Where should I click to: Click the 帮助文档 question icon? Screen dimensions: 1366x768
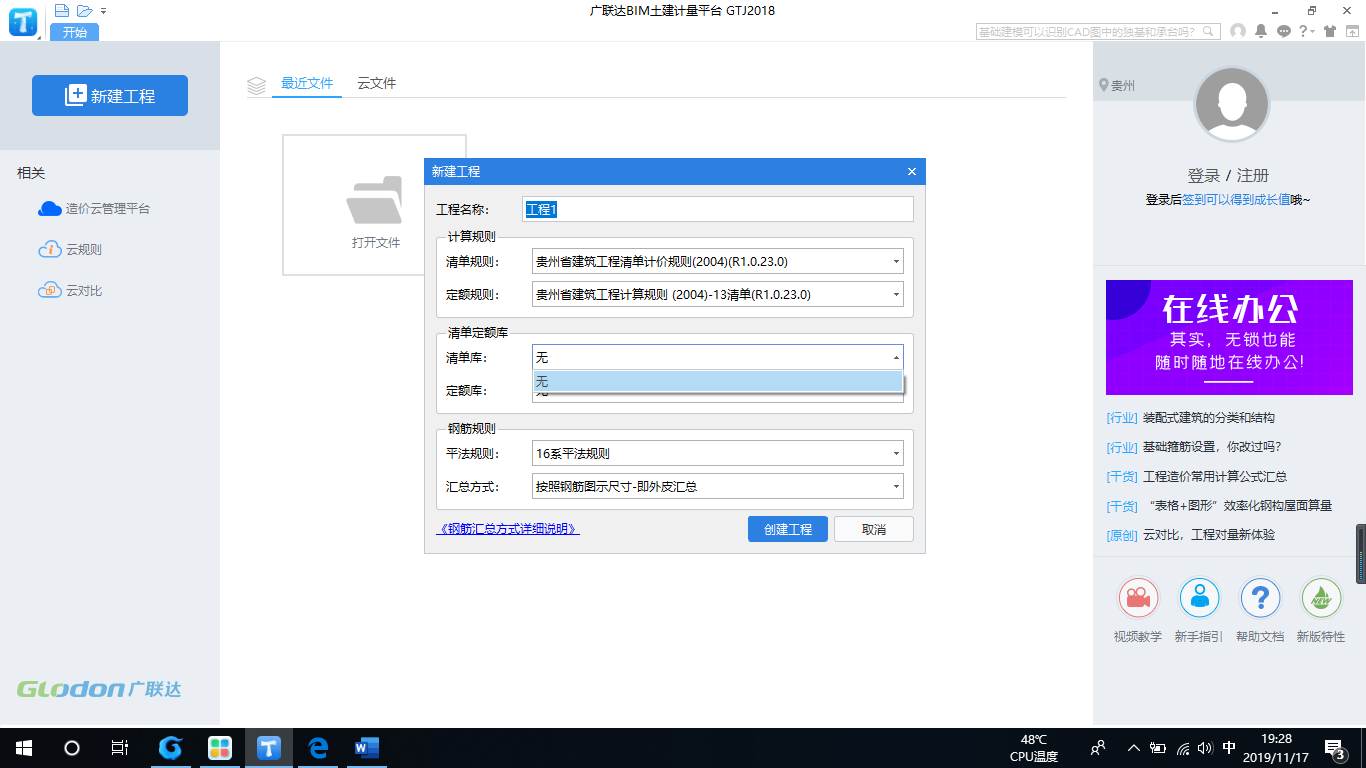tap(1260, 598)
